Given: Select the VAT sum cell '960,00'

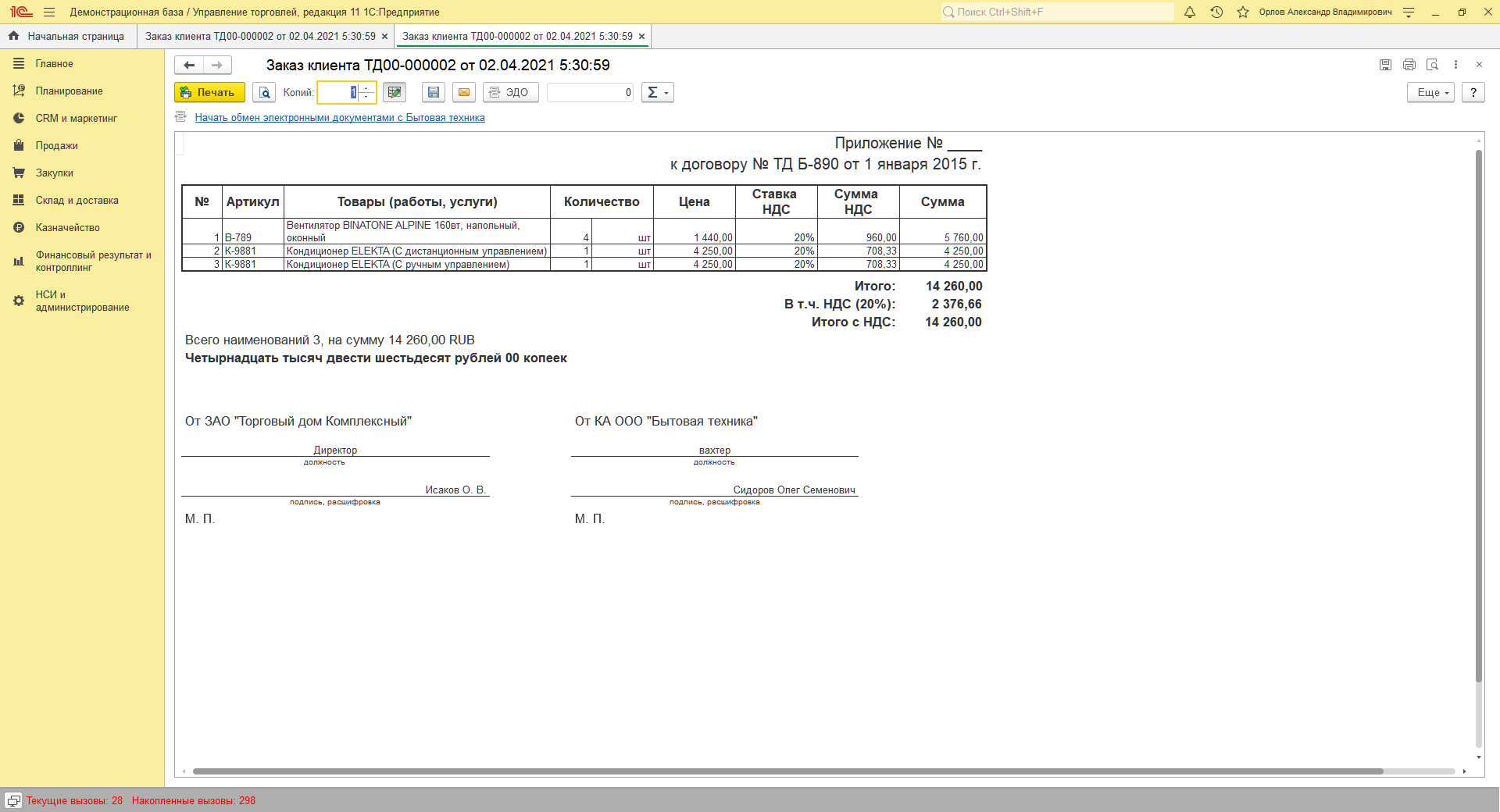Looking at the screenshot, I should [x=859, y=231].
